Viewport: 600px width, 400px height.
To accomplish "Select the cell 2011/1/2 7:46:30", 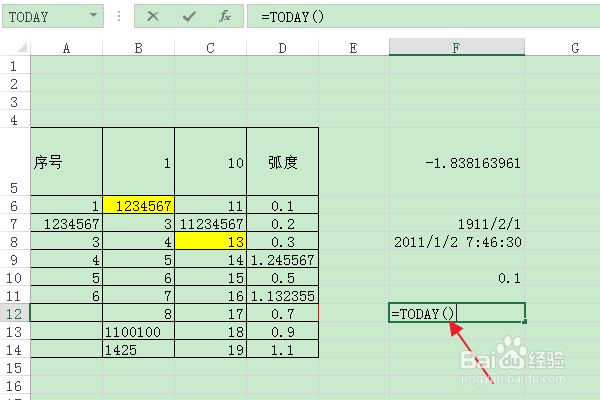I will 457,241.
